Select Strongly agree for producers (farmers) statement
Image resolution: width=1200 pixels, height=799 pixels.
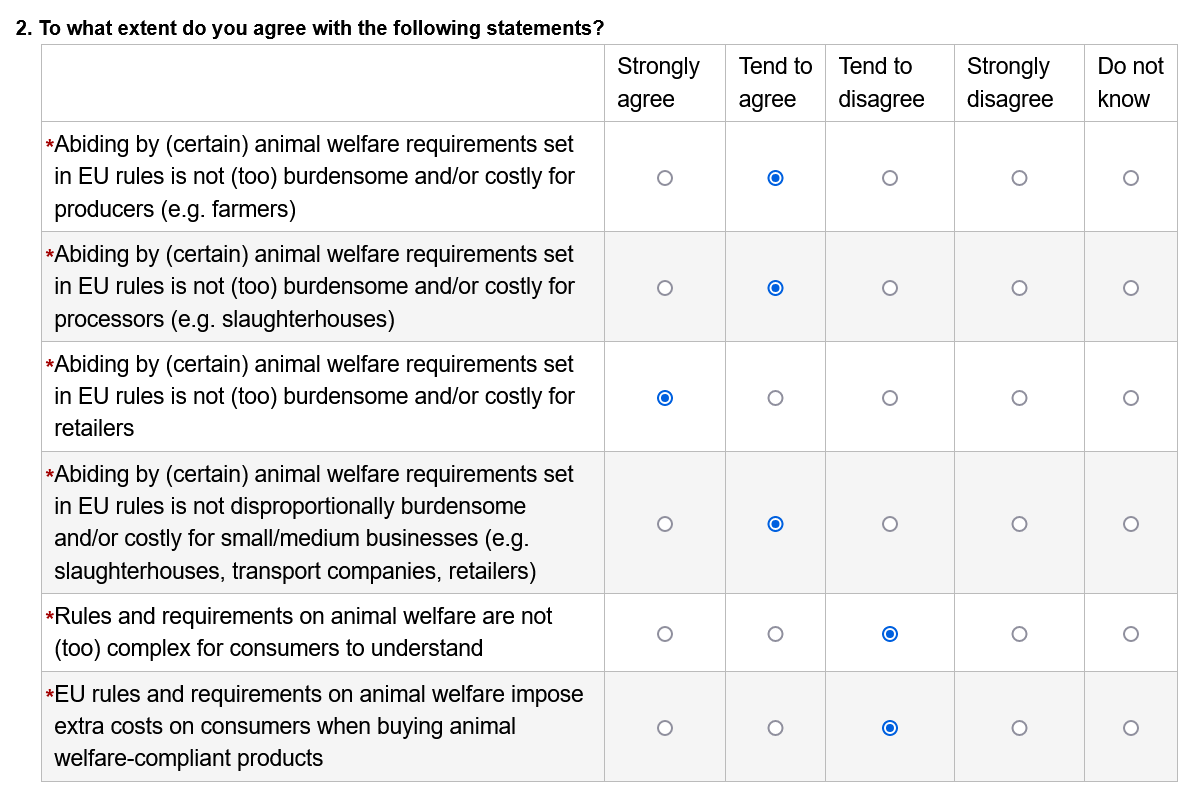[x=665, y=178]
